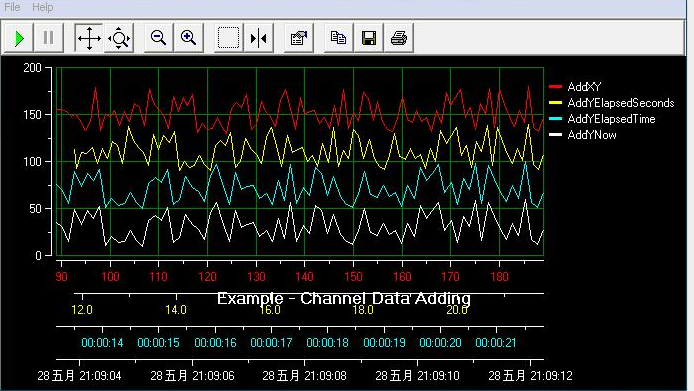Open the File menu
The image size is (694, 391).
[x=12, y=7]
